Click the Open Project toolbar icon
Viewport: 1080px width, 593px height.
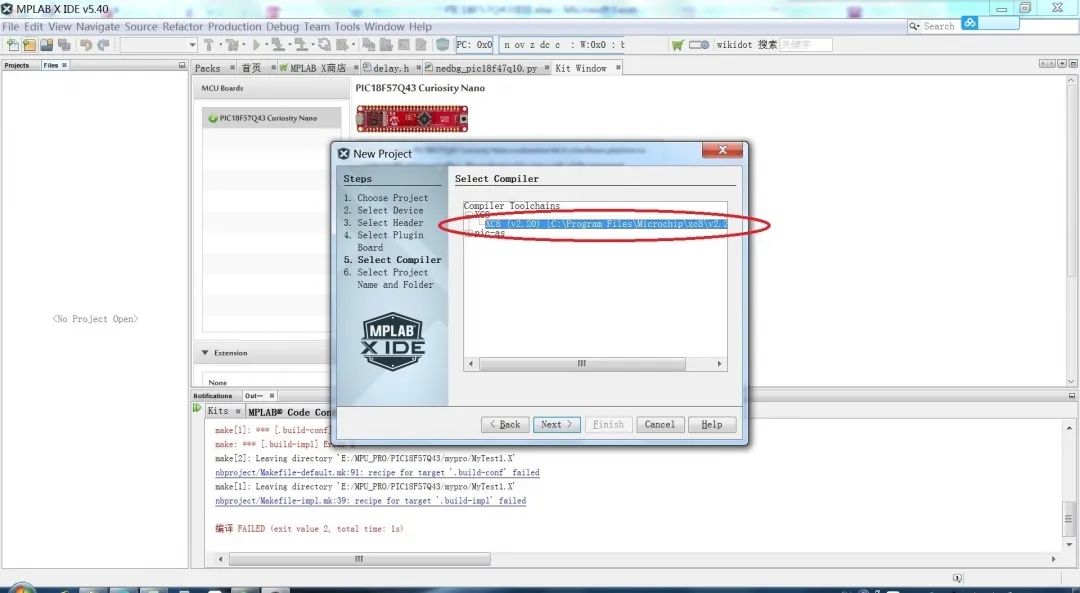pyautogui.click(x=47, y=45)
